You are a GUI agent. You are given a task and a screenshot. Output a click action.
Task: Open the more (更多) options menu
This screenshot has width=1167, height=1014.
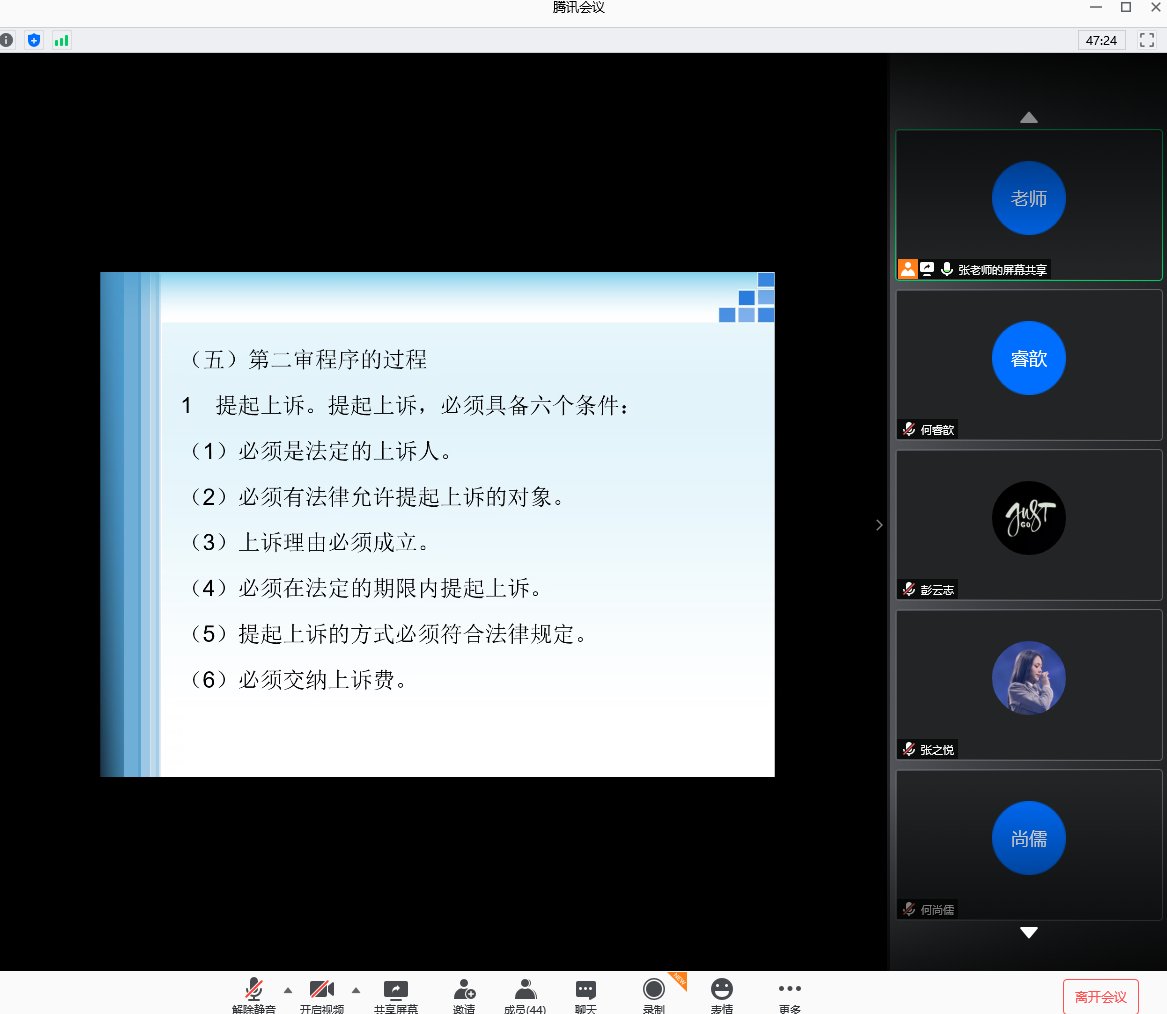790,996
